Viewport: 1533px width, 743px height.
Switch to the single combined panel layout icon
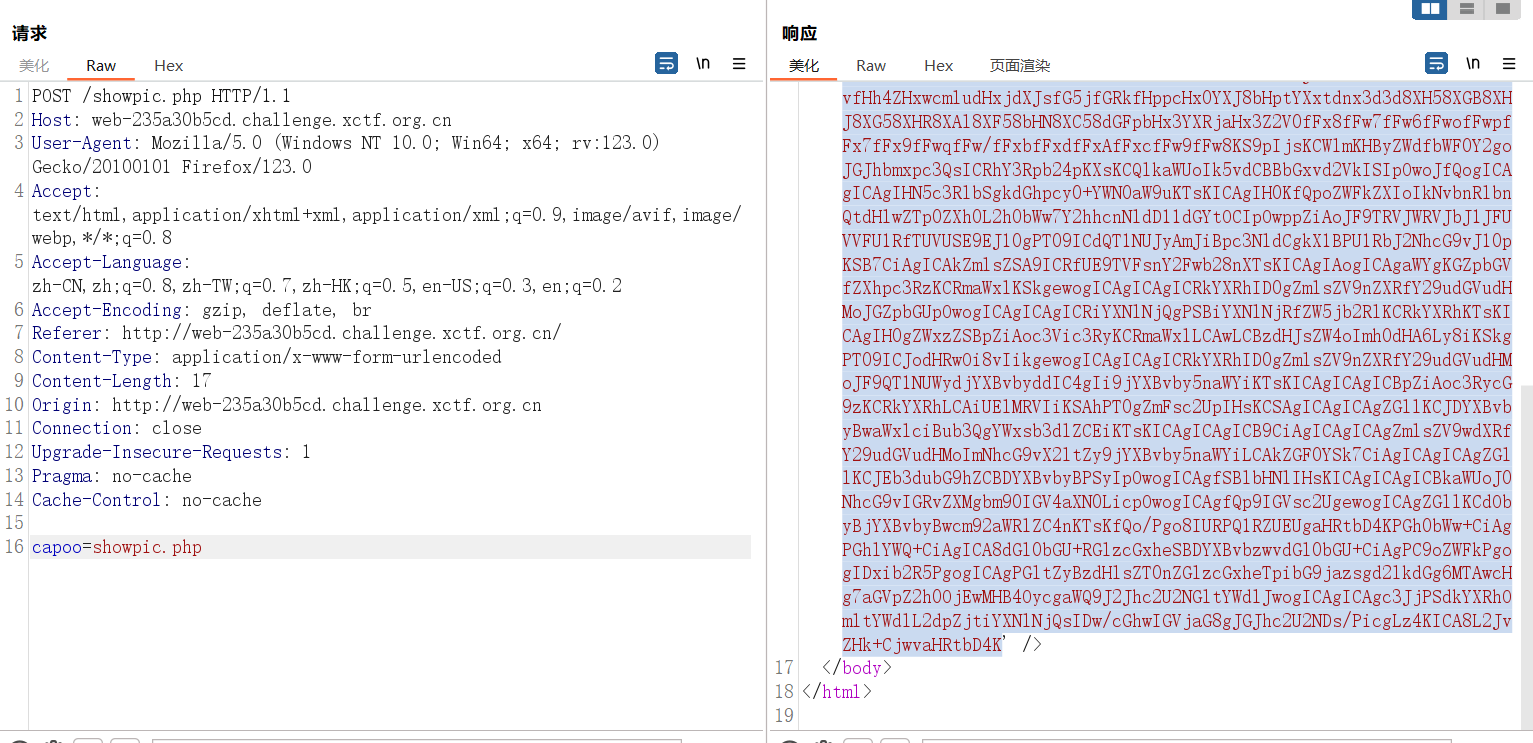(1502, 9)
